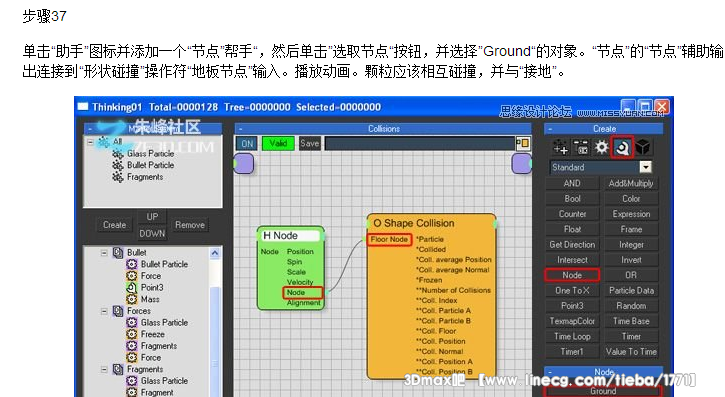The width and height of the screenshot is (725, 397).
Task: Click **Coll. Particle A output
Action: point(443,311)
